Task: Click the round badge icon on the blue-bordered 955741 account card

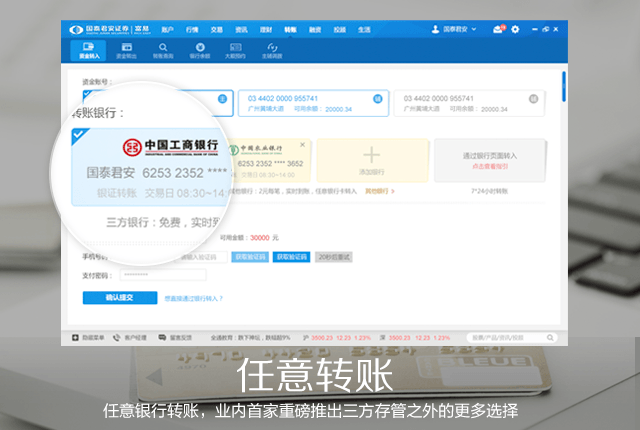Action: coord(378,98)
